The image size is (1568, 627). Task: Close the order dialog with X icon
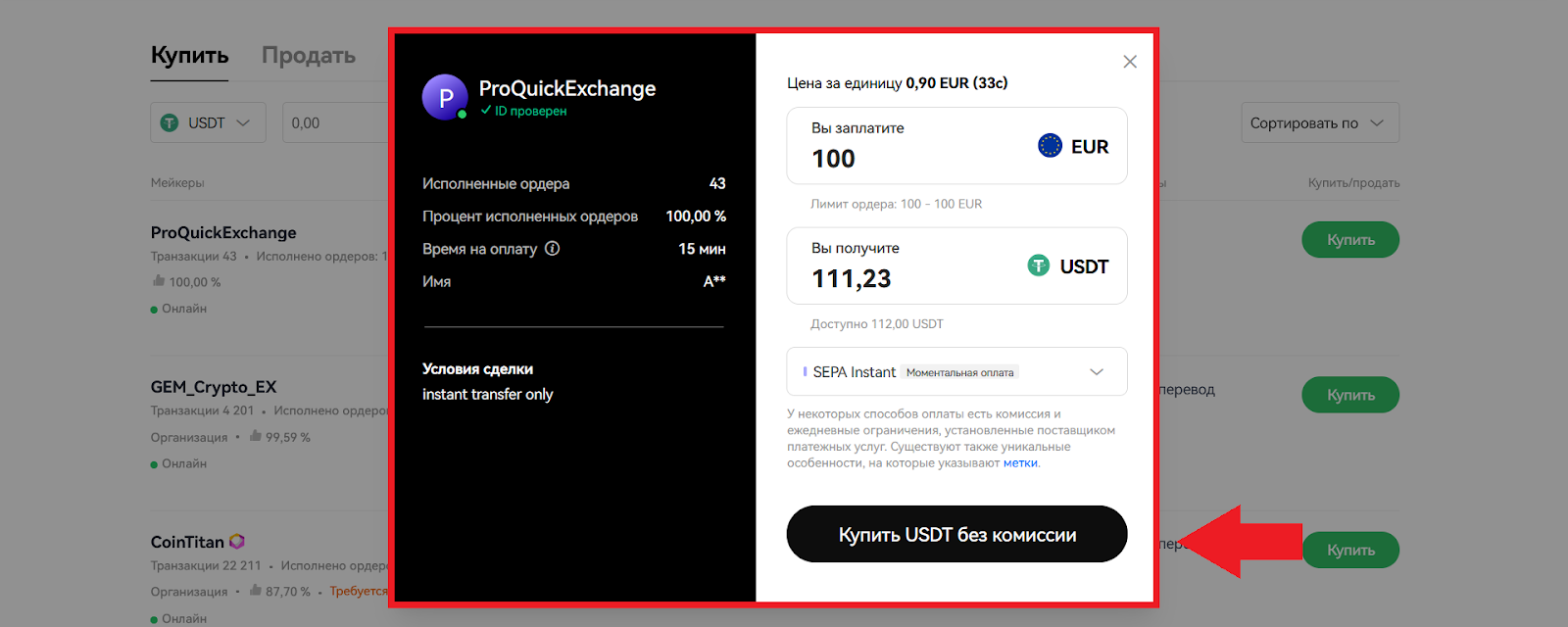pyautogui.click(x=1130, y=62)
